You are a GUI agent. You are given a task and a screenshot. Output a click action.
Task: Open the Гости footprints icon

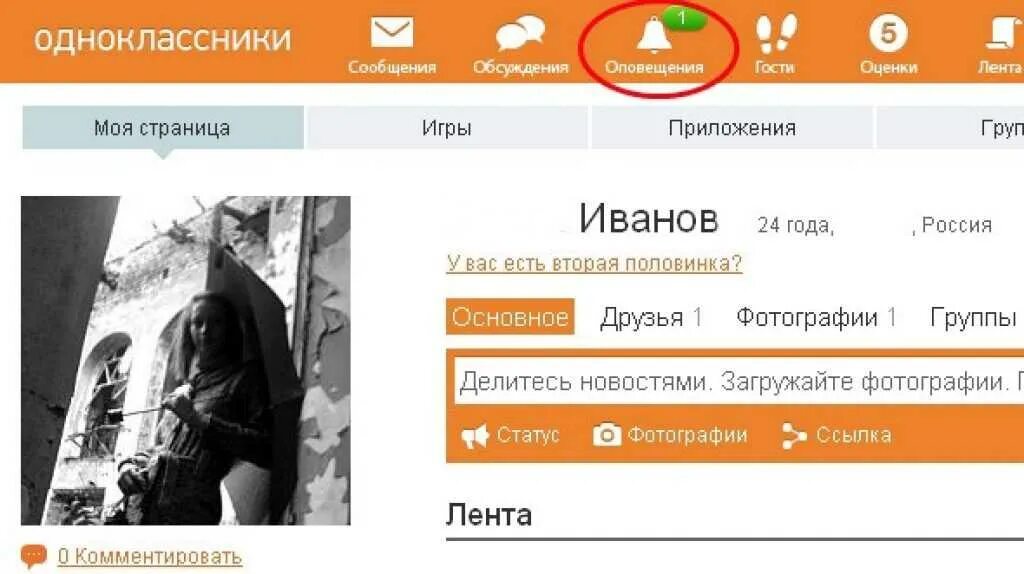[x=776, y=33]
